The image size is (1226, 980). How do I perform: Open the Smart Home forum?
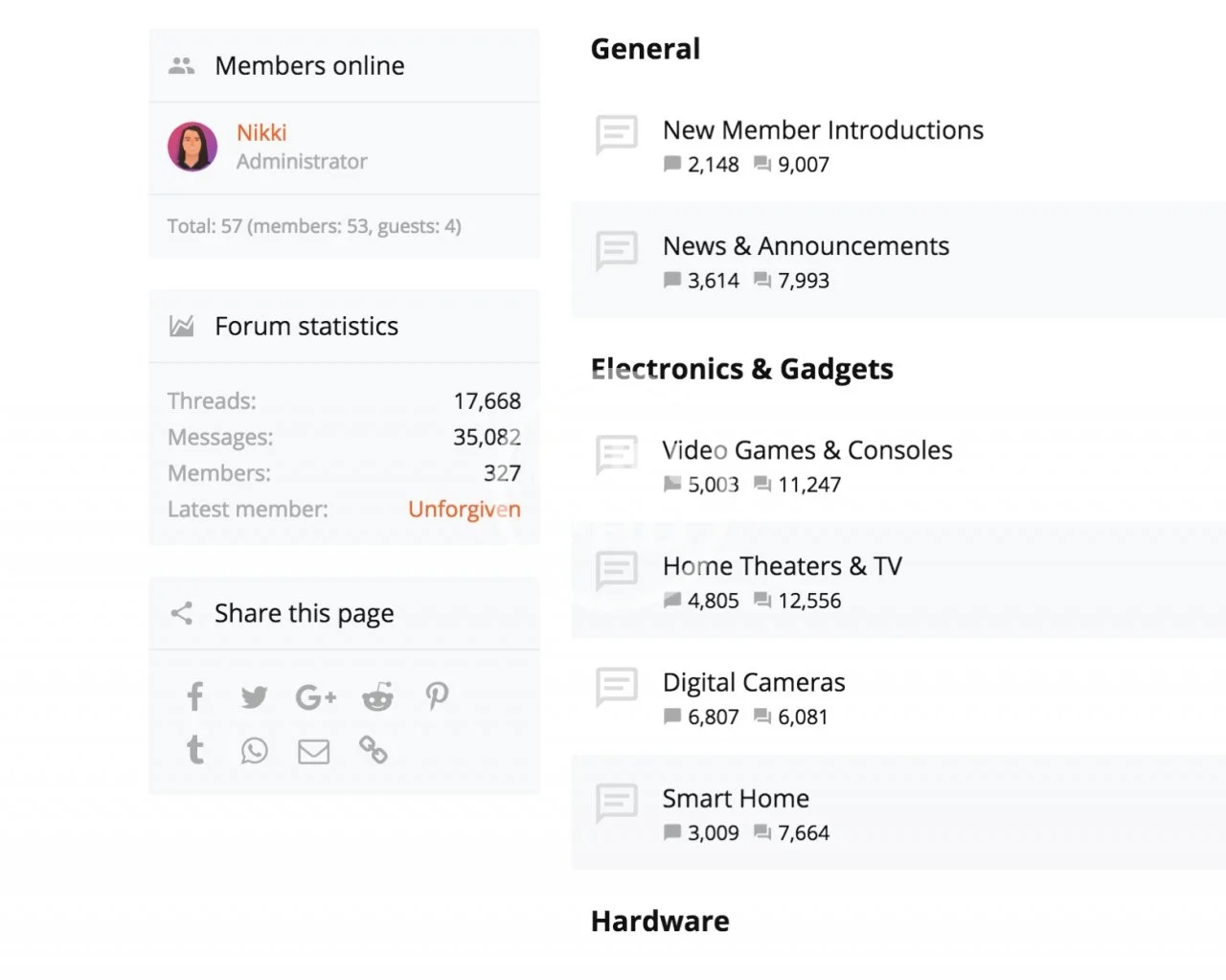point(736,798)
